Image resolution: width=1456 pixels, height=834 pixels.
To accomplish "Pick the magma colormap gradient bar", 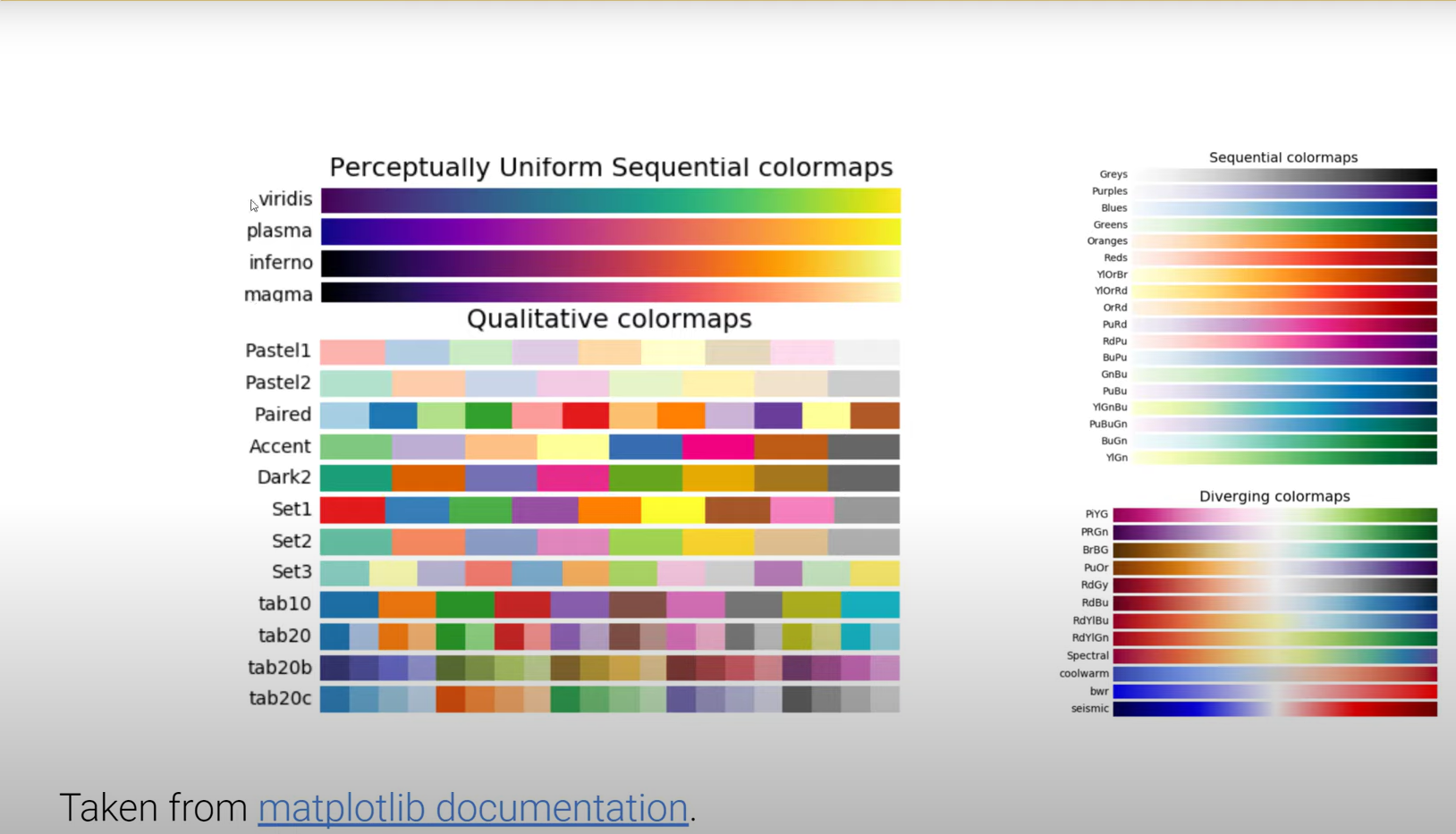I will pos(610,293).
